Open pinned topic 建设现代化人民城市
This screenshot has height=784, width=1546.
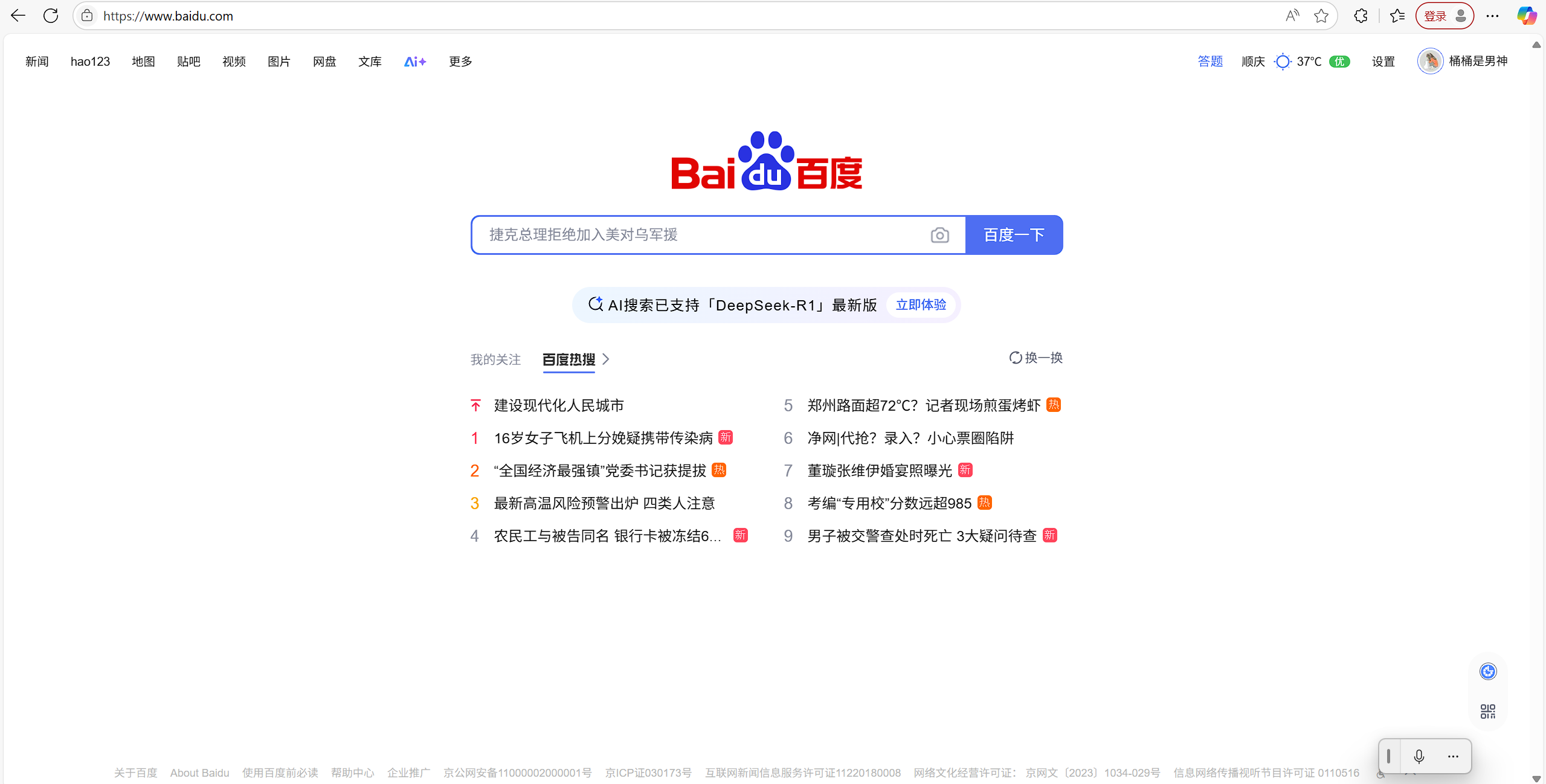(559, 405)
